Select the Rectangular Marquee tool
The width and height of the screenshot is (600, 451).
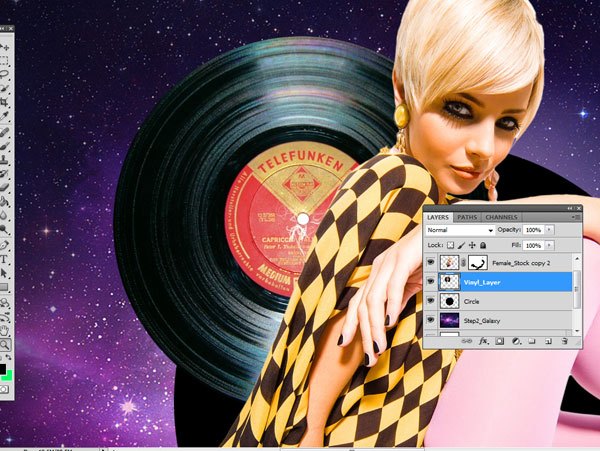(5, 60)
